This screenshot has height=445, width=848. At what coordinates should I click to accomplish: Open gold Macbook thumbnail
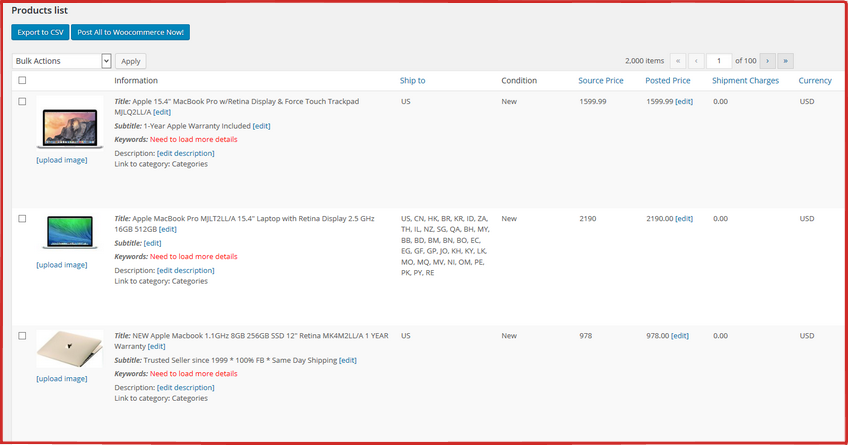70,349
